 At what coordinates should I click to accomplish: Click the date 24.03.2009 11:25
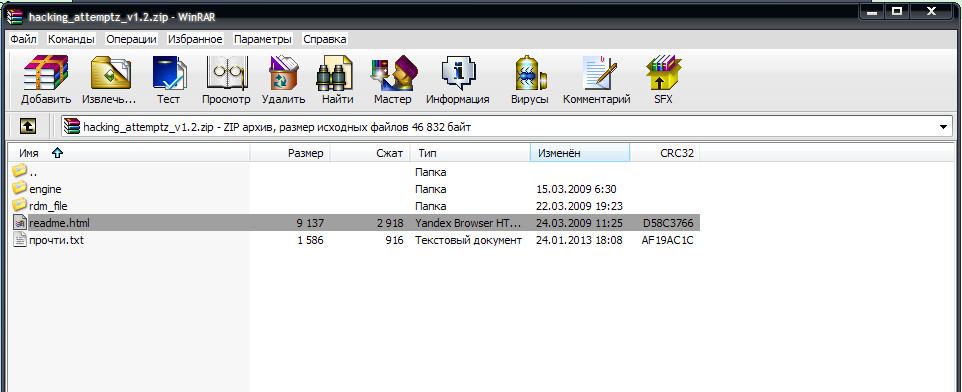[579, 223]
